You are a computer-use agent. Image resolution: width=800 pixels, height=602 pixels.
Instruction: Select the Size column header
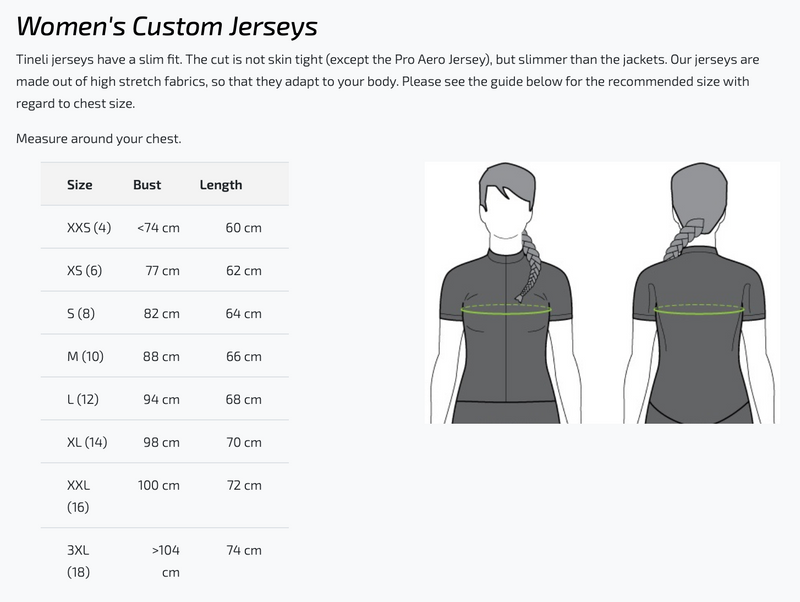click(x=80, y=185)
